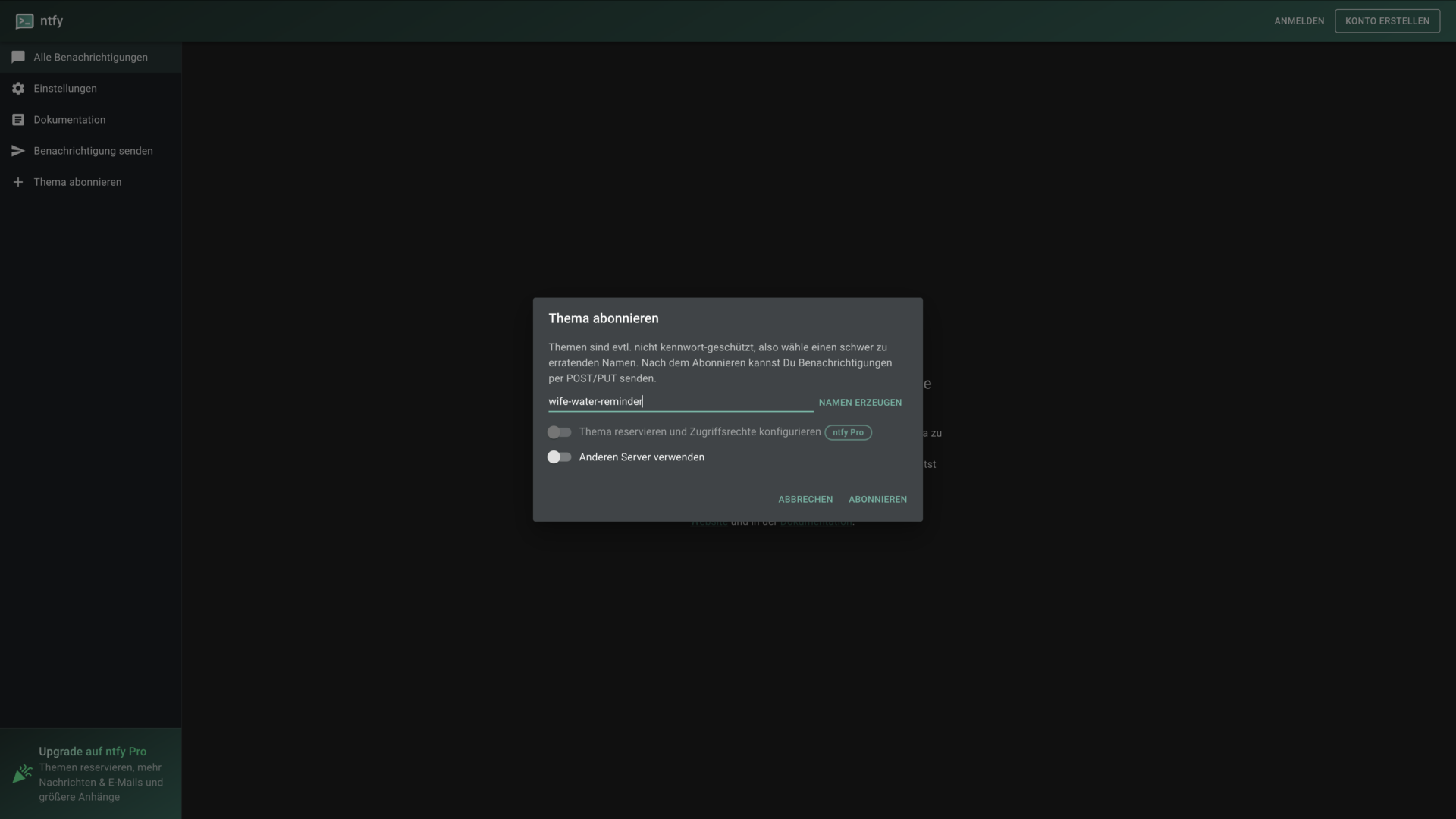Click Namen erzeugen to generate name
The image size is (1456, 819).
coord(860,403)
